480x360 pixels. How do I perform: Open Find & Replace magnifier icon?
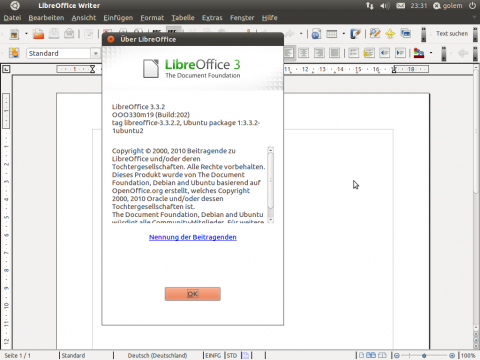click(375, 34)
